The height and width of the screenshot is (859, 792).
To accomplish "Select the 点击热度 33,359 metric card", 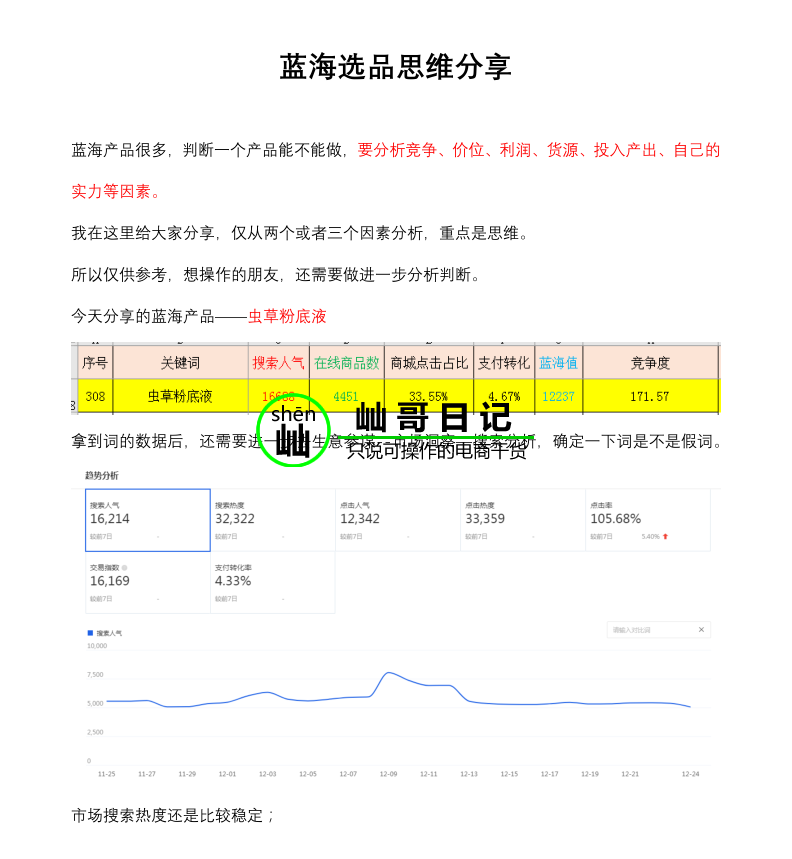I will [x=523, y=520].
